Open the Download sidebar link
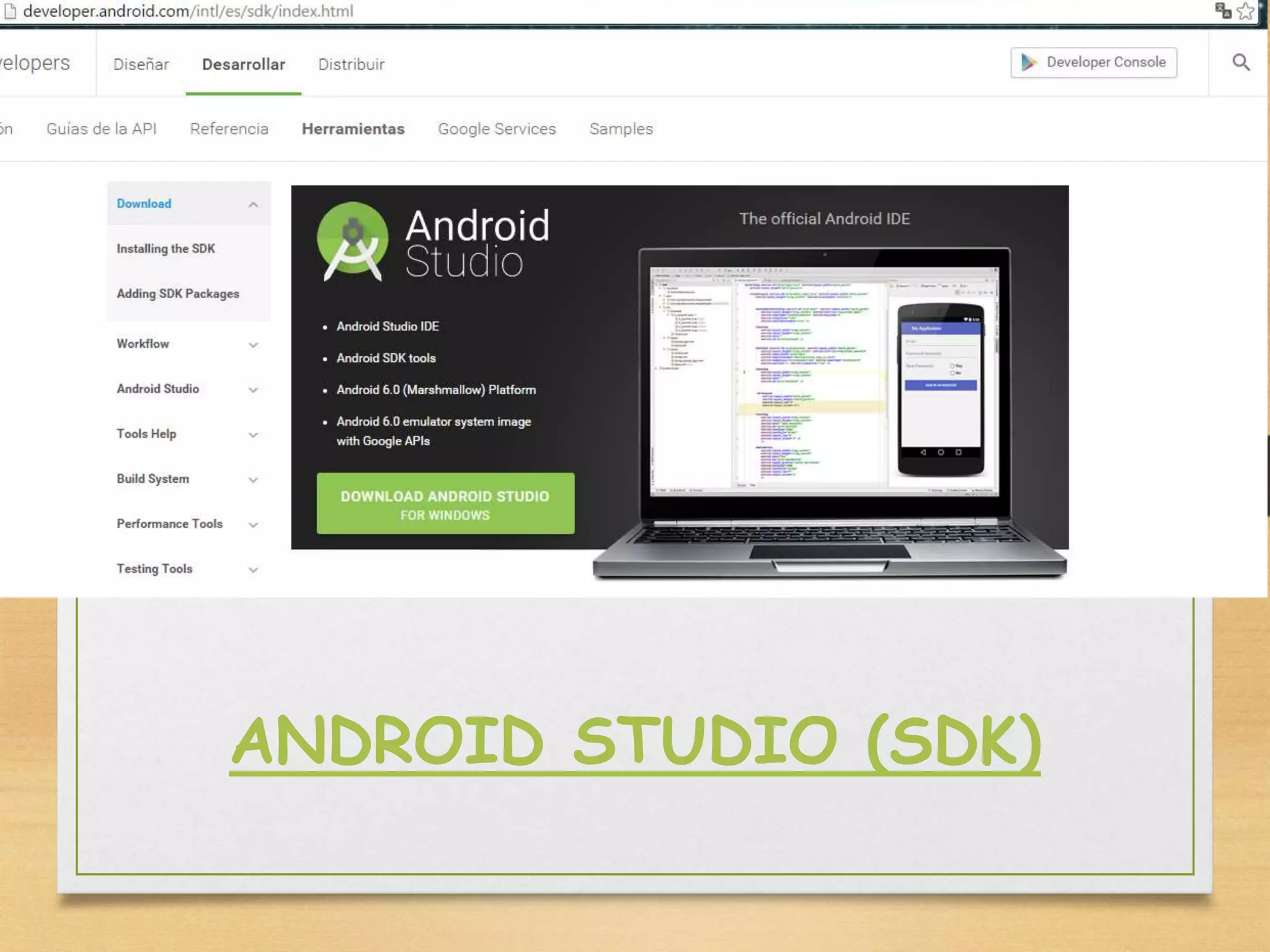The image size is (1270, 952). click(144, 204)
